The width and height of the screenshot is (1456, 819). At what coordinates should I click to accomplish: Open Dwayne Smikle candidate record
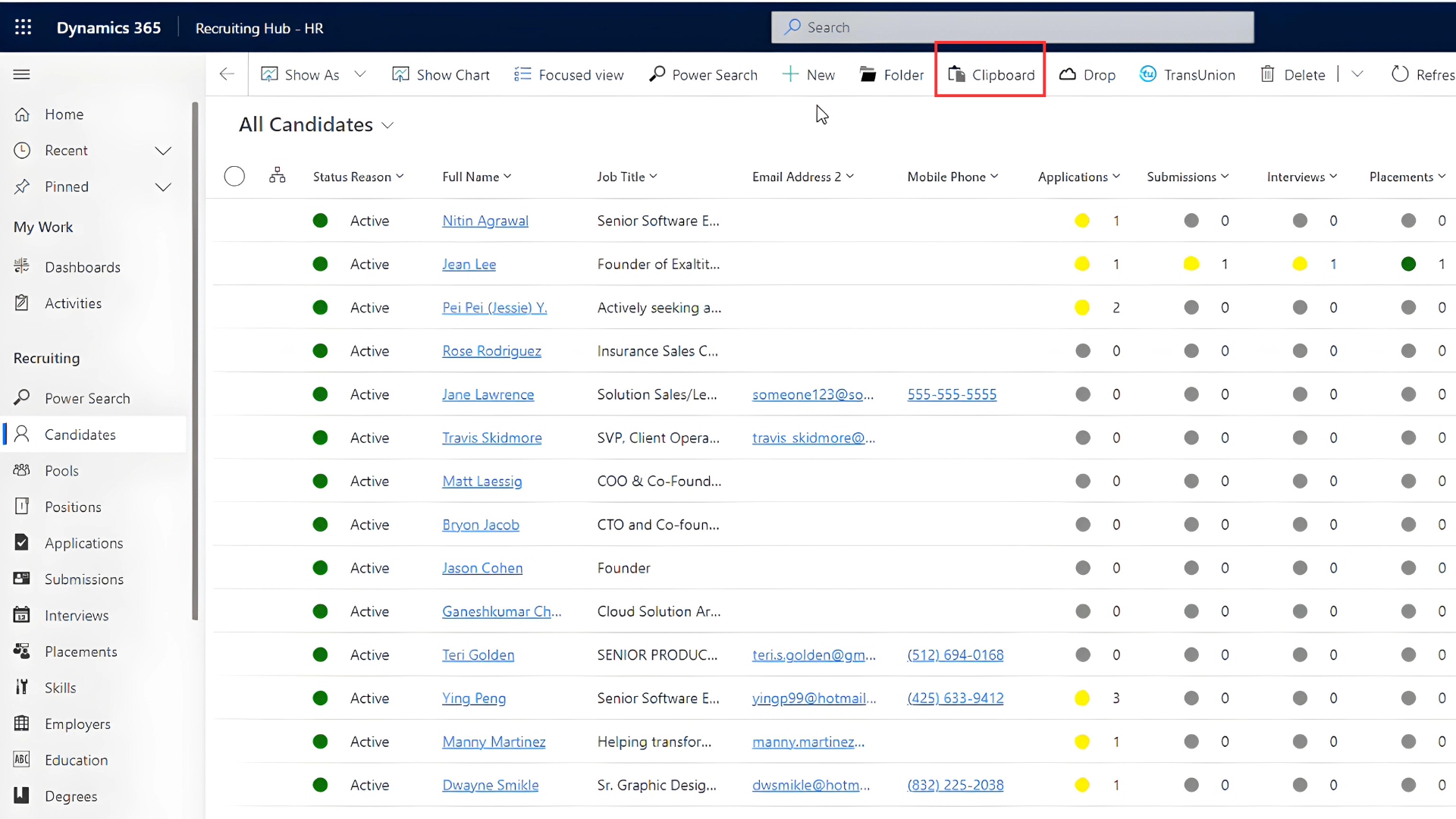coord(491,785)
